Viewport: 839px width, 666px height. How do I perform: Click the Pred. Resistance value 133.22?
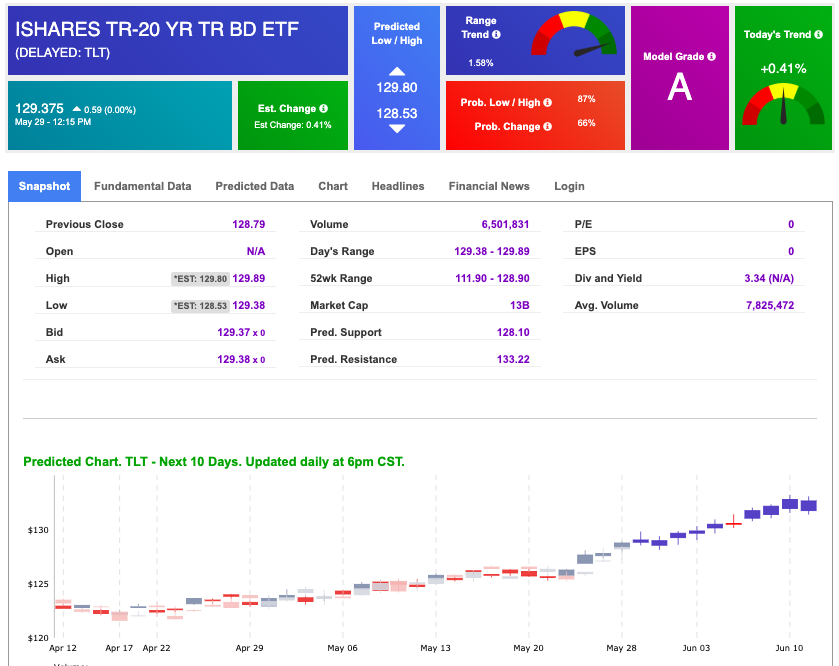(x=513, y=359)
